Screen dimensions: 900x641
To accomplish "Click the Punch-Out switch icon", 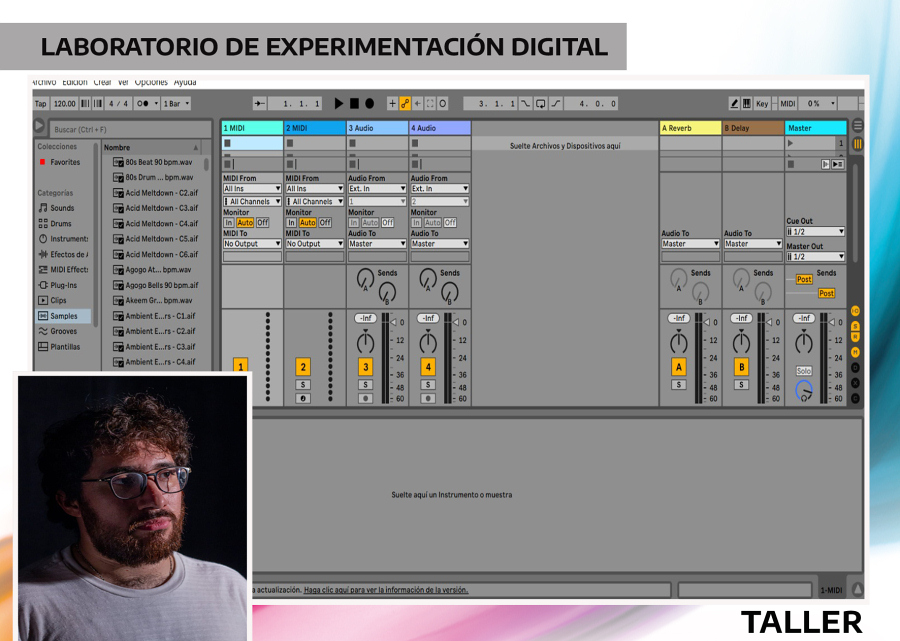I will tap(556, 104).
